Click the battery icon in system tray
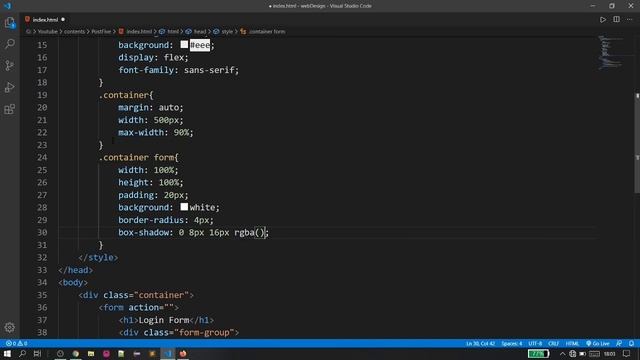This screenshot has height=360, width=640. [x=582, y=354]
